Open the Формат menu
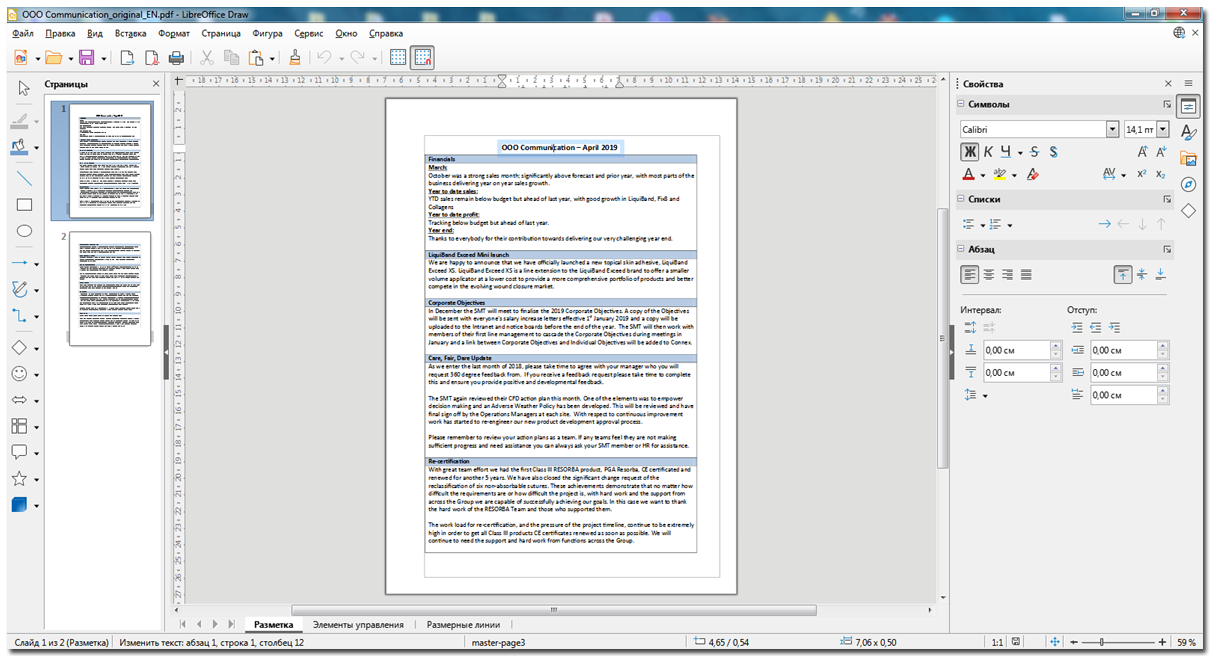The width and height of the screenshot is (1210, 656). [x=174, y=33]
